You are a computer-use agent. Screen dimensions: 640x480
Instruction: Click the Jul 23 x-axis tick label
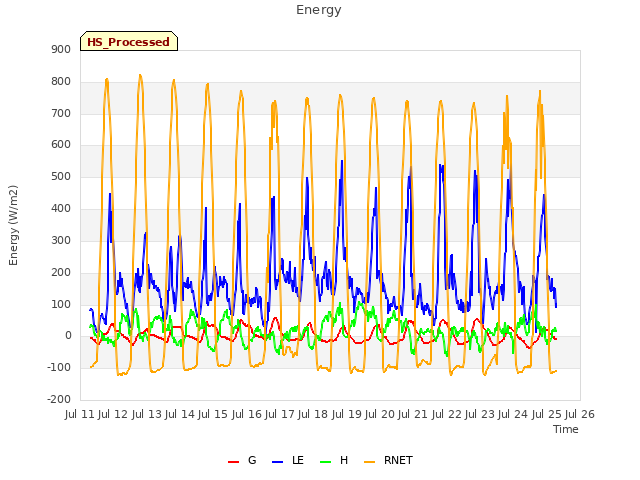click(480, 414)
